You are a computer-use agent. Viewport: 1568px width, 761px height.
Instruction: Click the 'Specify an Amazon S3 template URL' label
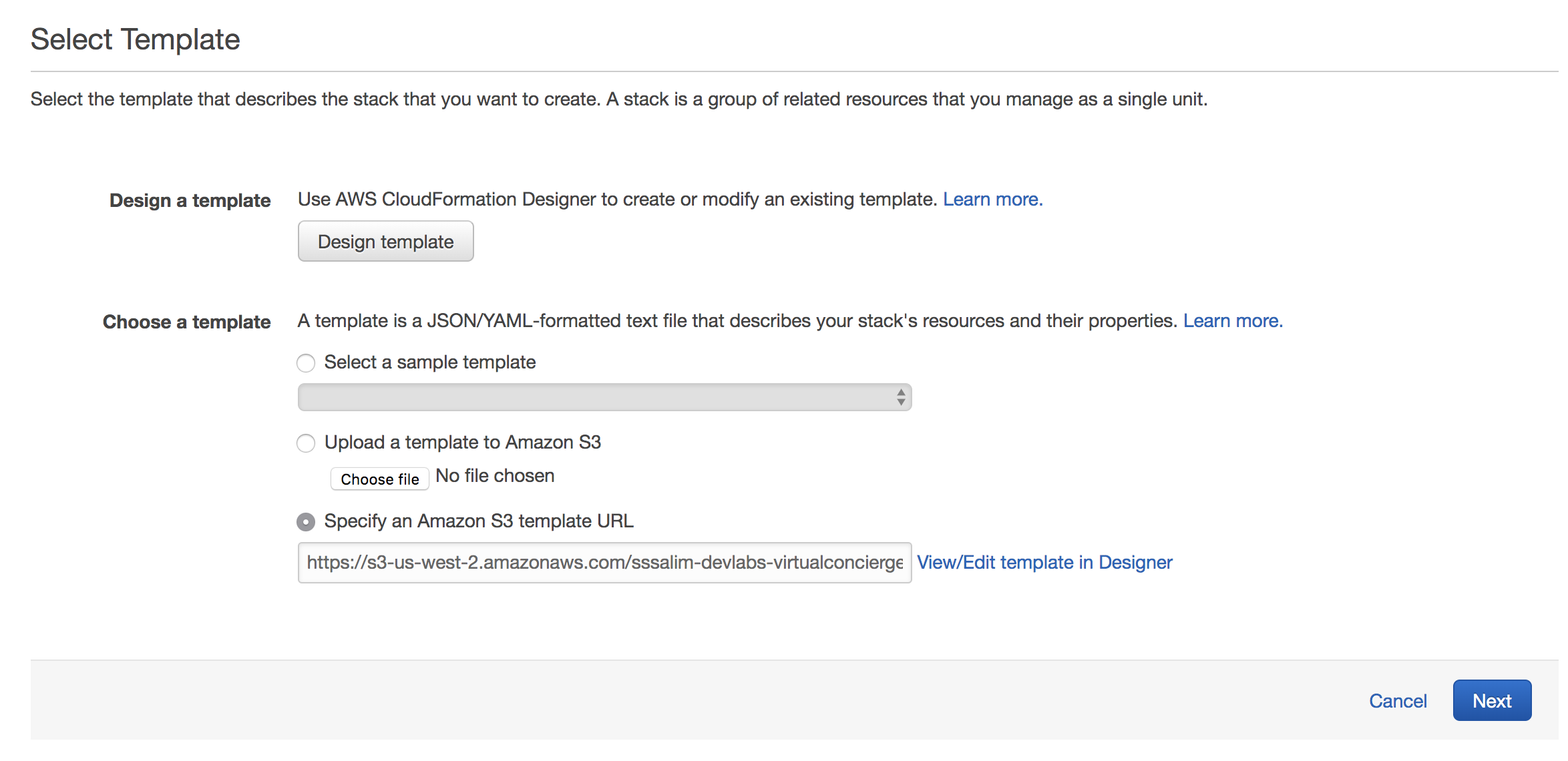[x=479, y=521]
